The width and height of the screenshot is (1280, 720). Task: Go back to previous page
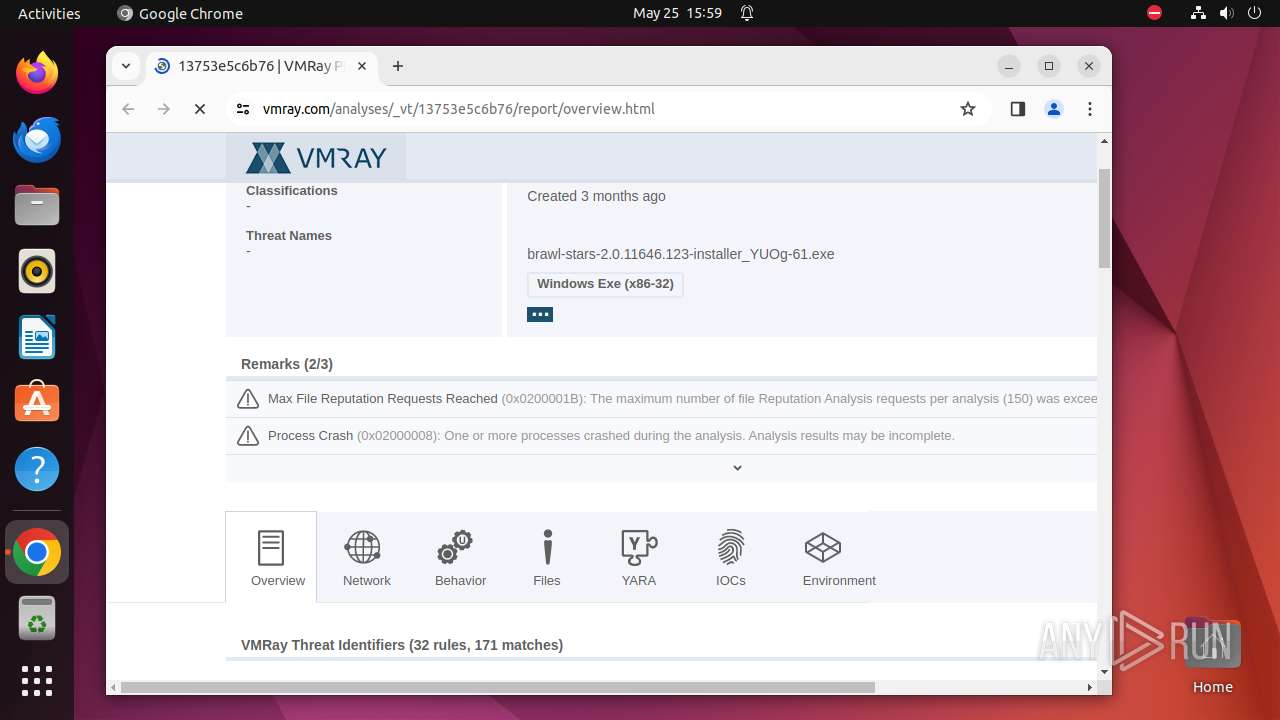(128, 109)
